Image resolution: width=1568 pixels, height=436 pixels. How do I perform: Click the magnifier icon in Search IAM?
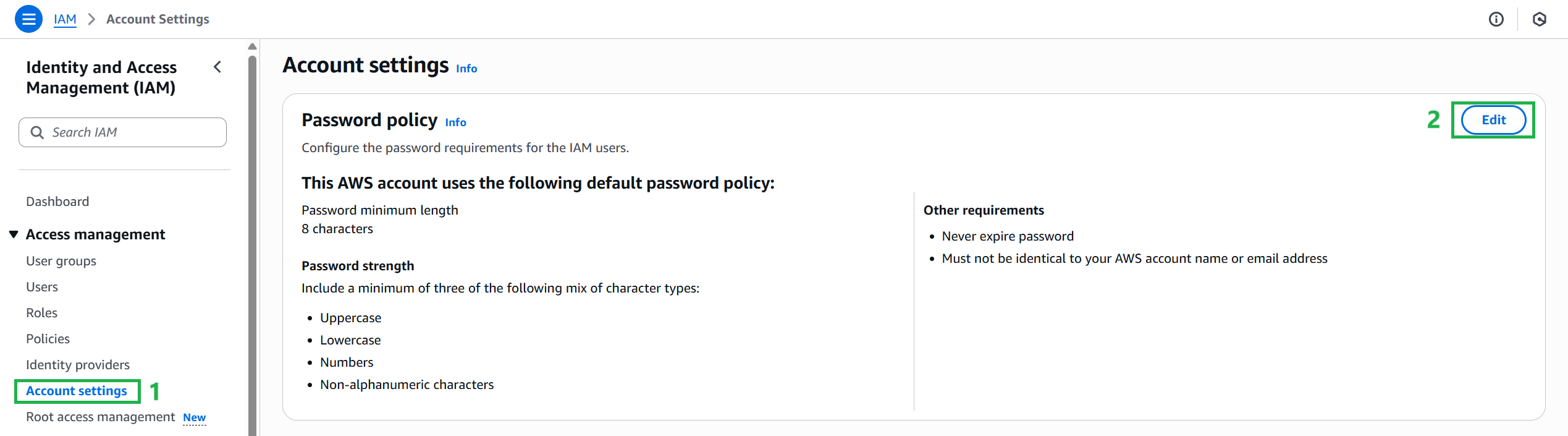click(37, 132)
